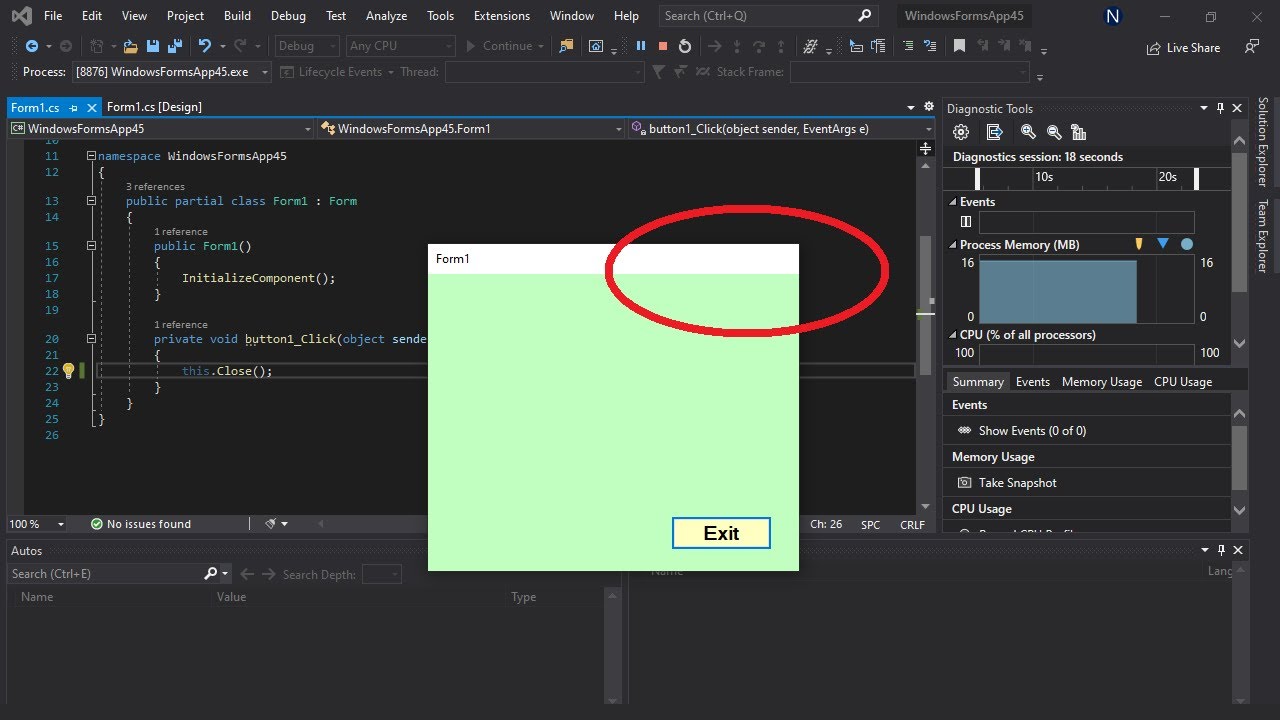Click Show Events (0 of 0)

[1032, 431]
